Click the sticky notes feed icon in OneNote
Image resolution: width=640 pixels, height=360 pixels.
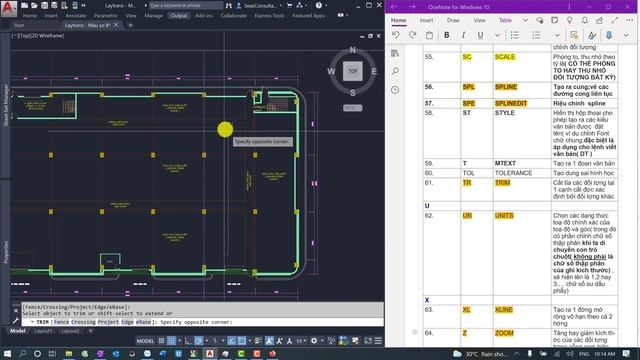click(x=554, y=20)
